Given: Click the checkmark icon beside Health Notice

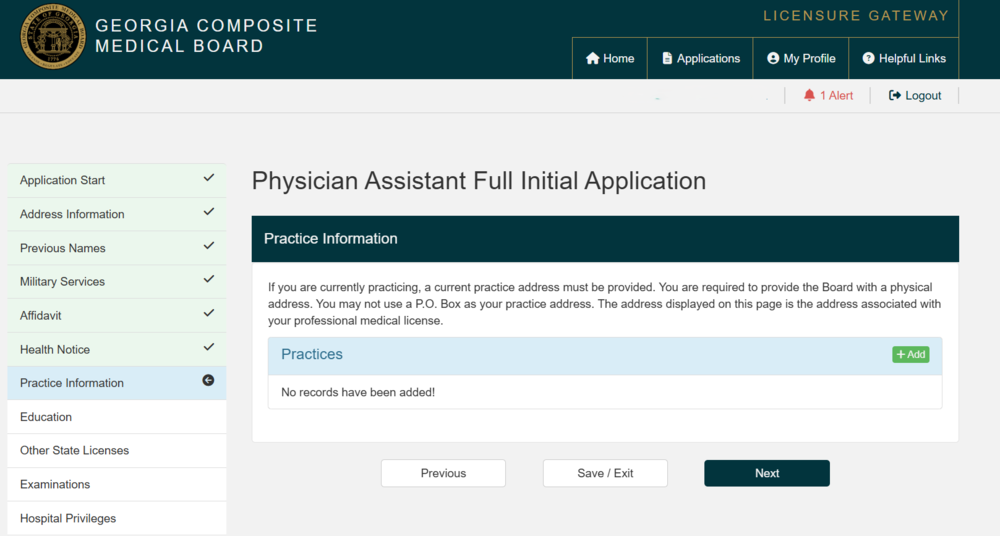Looking at the screenshot, I should (x=208, y=347).
